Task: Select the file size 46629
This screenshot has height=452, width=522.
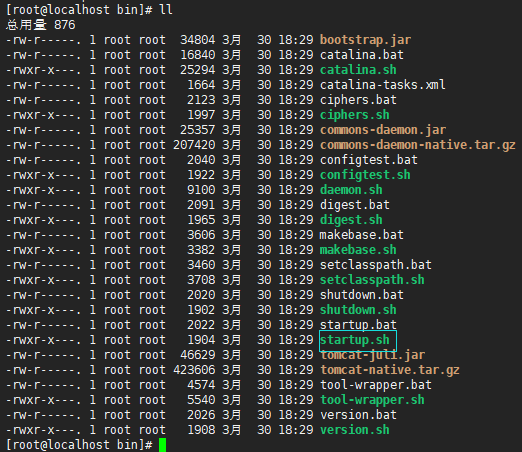Action: (x=198, y=355)
